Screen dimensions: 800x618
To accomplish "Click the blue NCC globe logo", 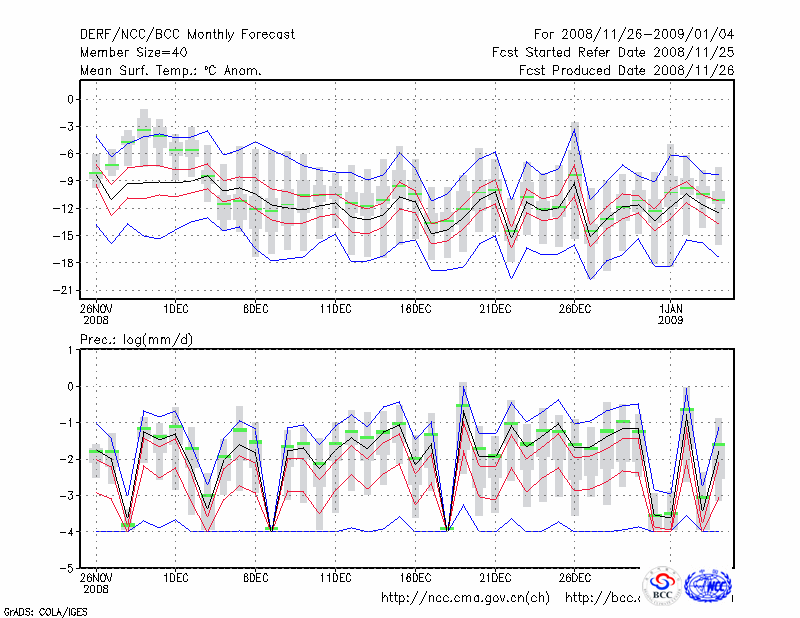I will coord(710,586).
